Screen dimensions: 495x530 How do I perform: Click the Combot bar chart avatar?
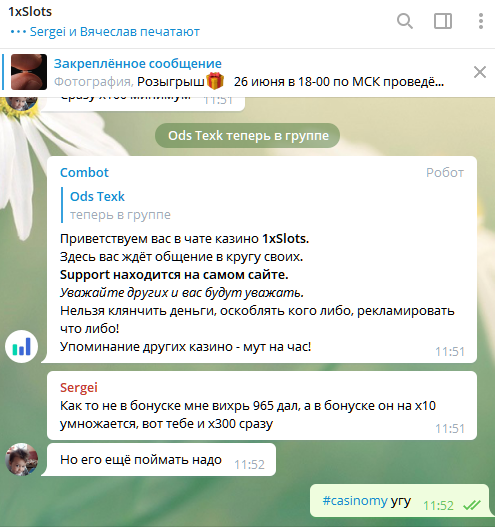click(x=22, y=346)
